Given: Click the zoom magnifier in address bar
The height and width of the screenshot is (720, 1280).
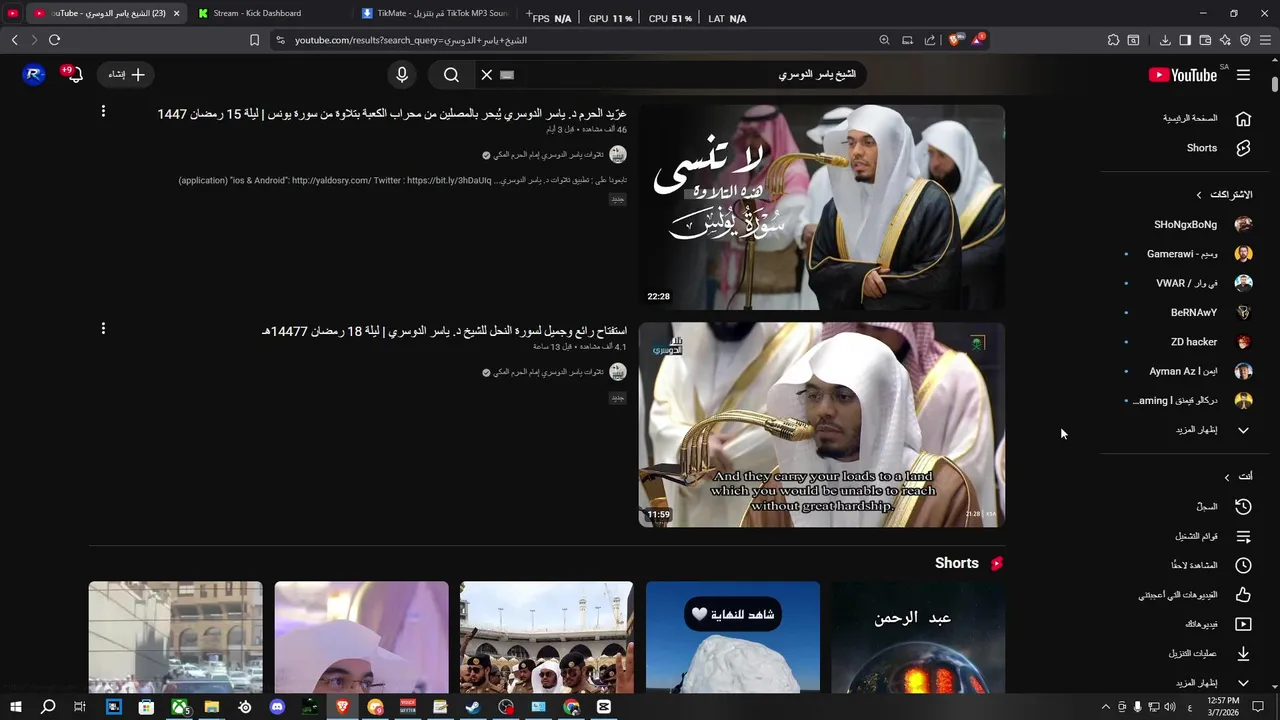Looking at the screenshot, I should click(x=884, y=40).
